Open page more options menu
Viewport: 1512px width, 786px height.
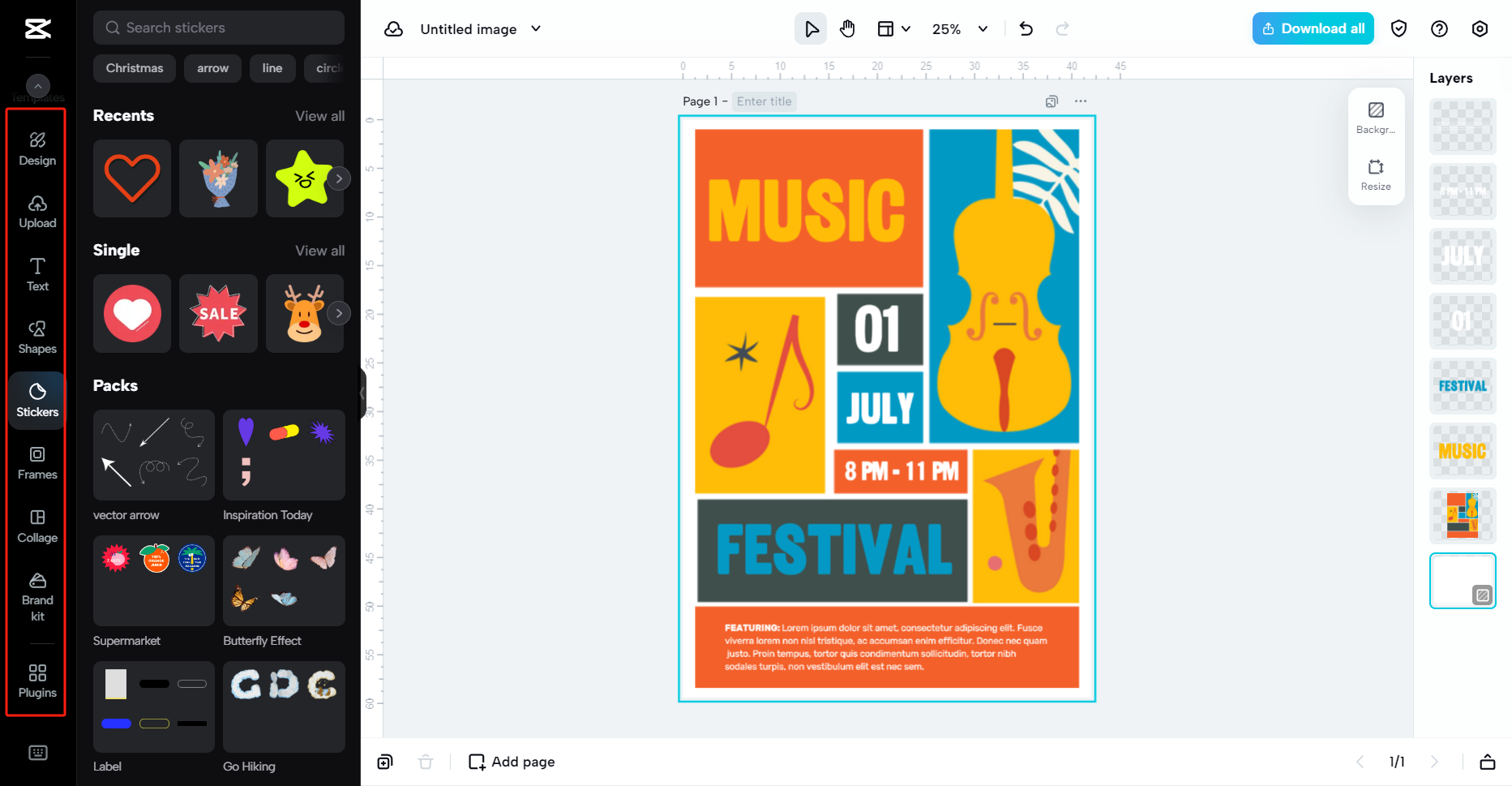(x=1081, y=101)
